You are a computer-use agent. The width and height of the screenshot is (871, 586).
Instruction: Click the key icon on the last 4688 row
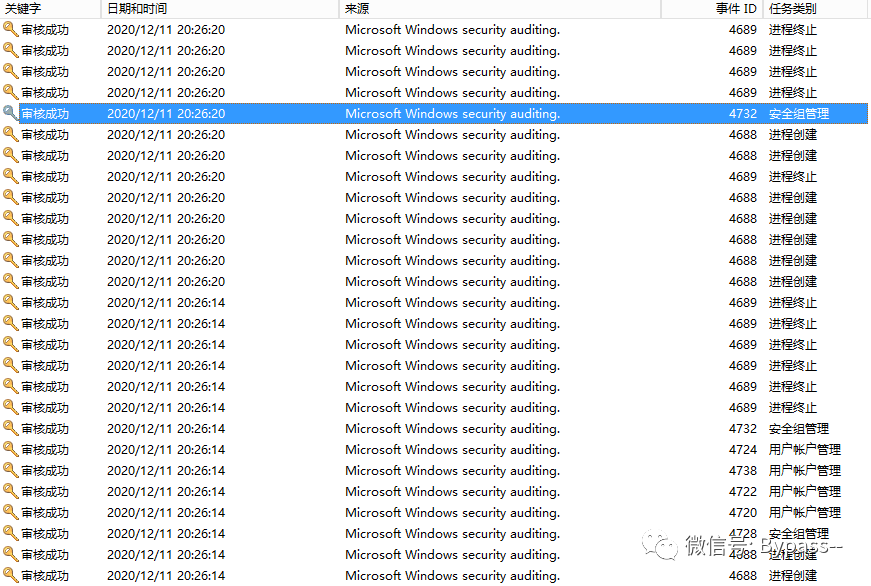pyautogui.click(x=8, y=575)
